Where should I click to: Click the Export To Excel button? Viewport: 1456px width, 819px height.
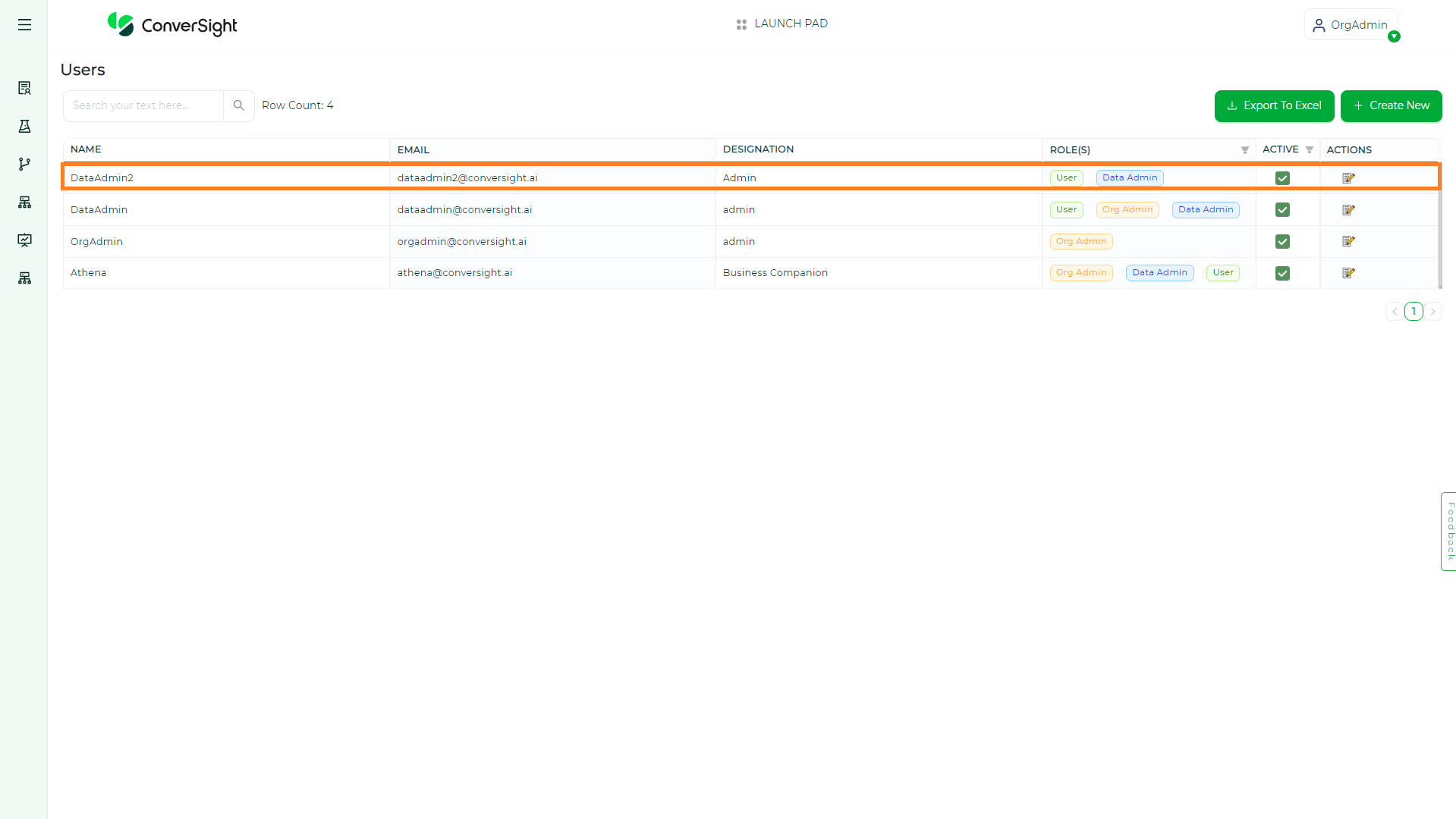1274,105
